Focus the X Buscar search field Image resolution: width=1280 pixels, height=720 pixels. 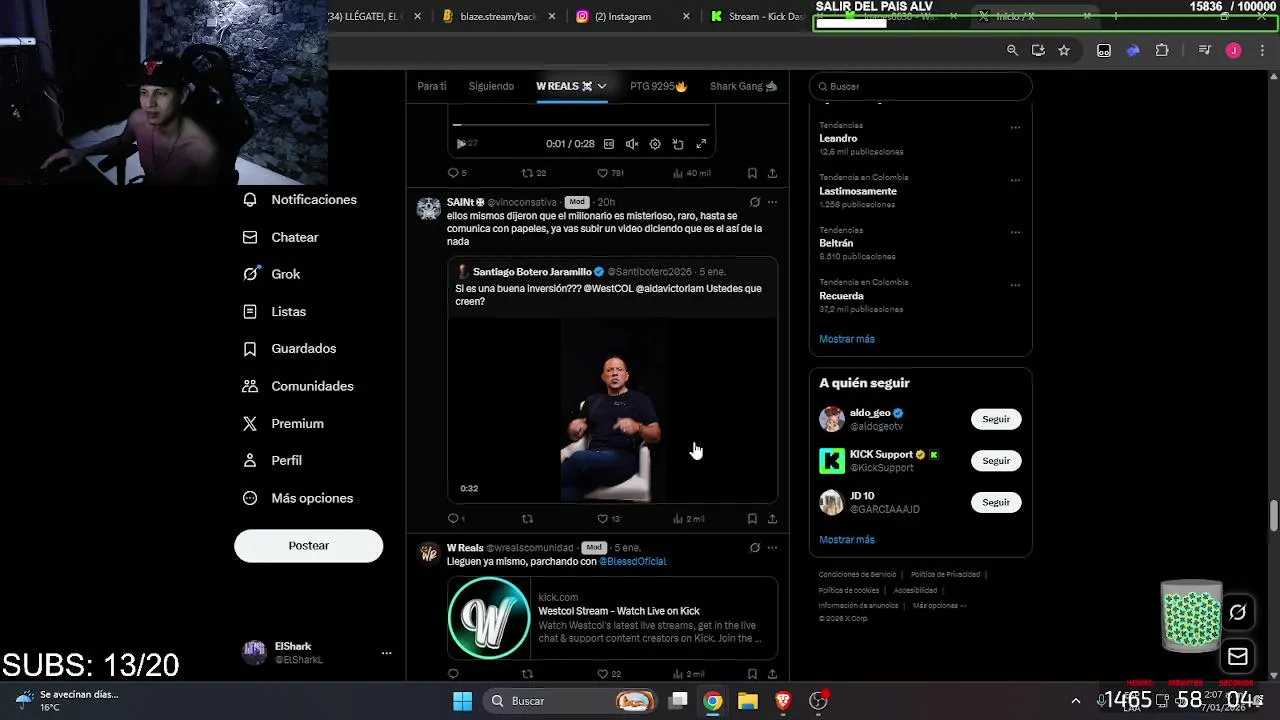[920, 86]
